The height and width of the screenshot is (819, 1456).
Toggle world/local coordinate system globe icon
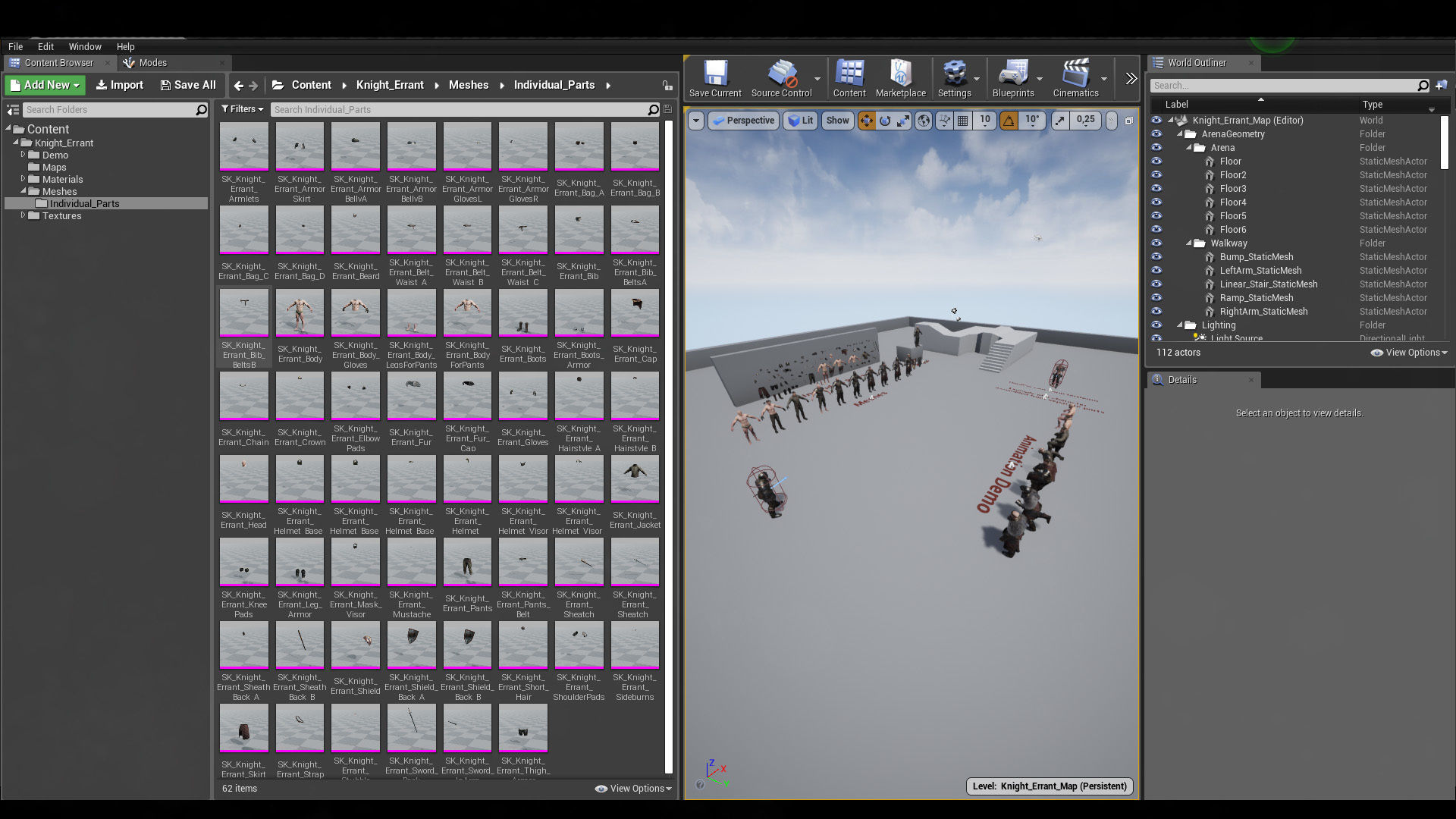click(x=924, y=121)
